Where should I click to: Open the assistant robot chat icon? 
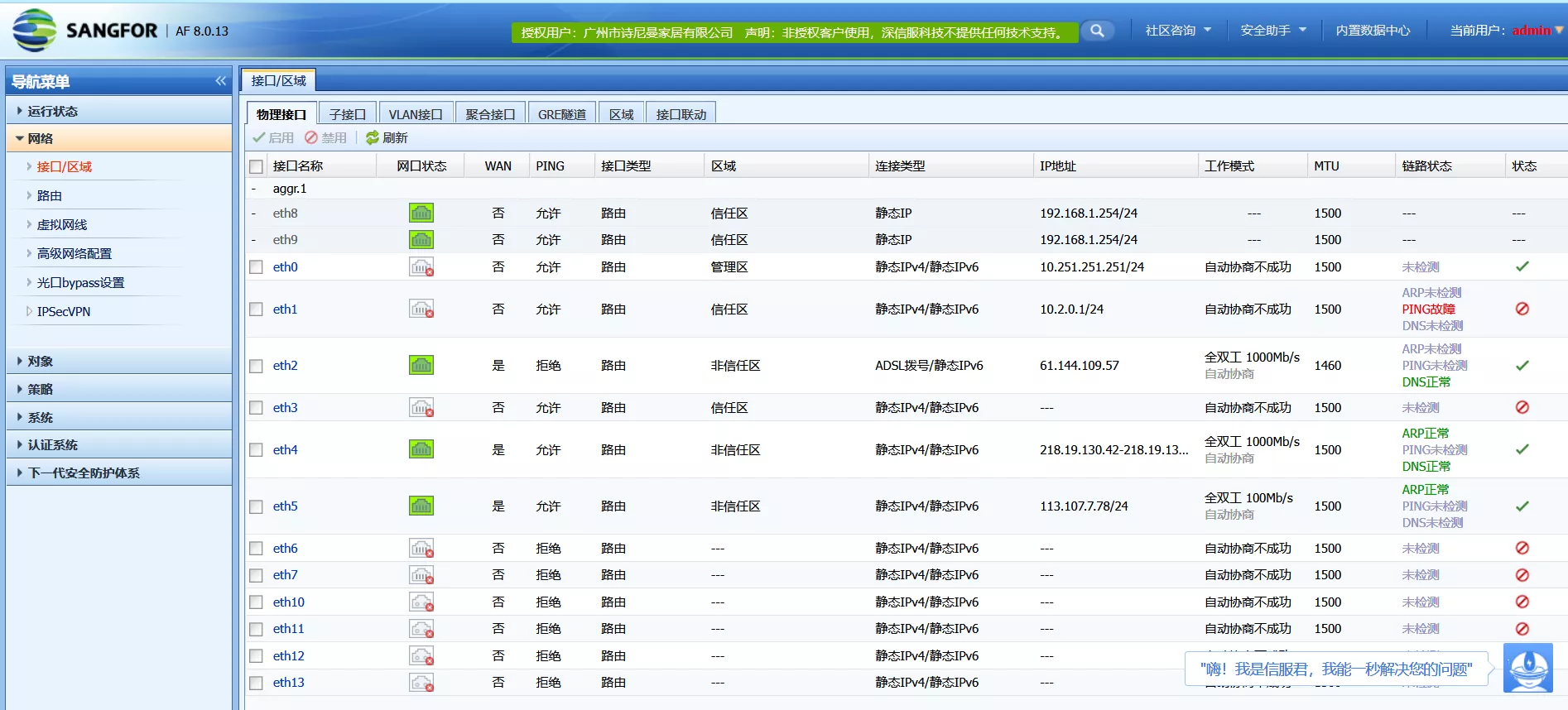pos(1528,667)
